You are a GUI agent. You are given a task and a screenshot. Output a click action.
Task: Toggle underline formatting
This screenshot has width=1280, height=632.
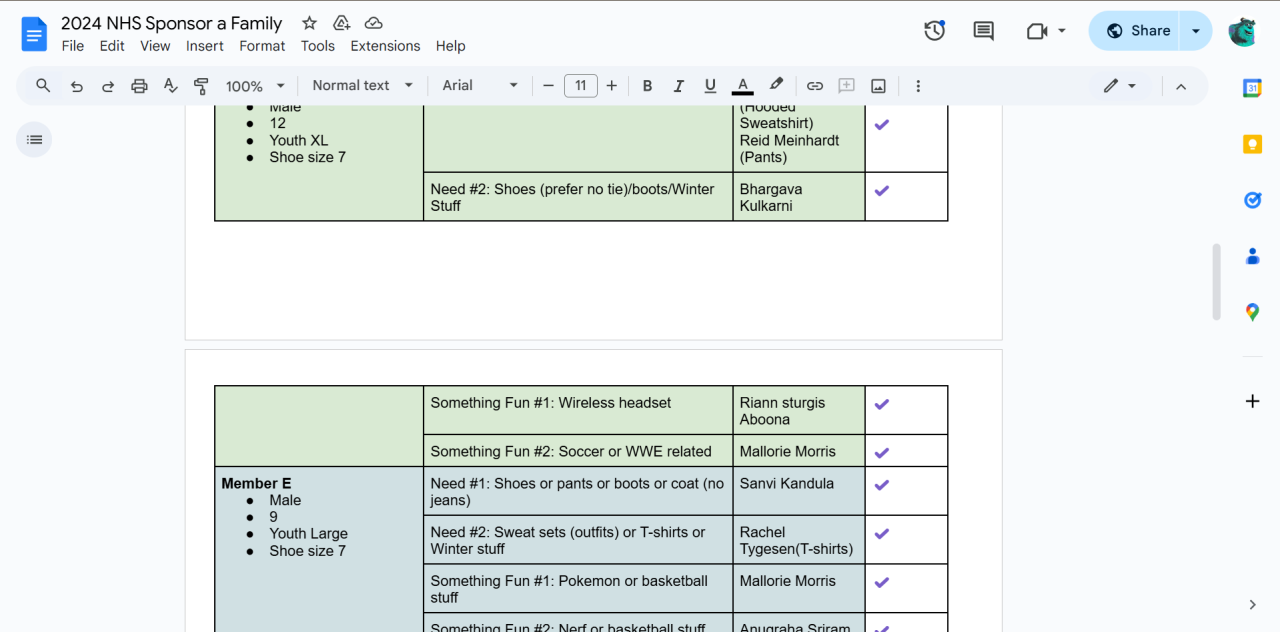tap(710, 86)
